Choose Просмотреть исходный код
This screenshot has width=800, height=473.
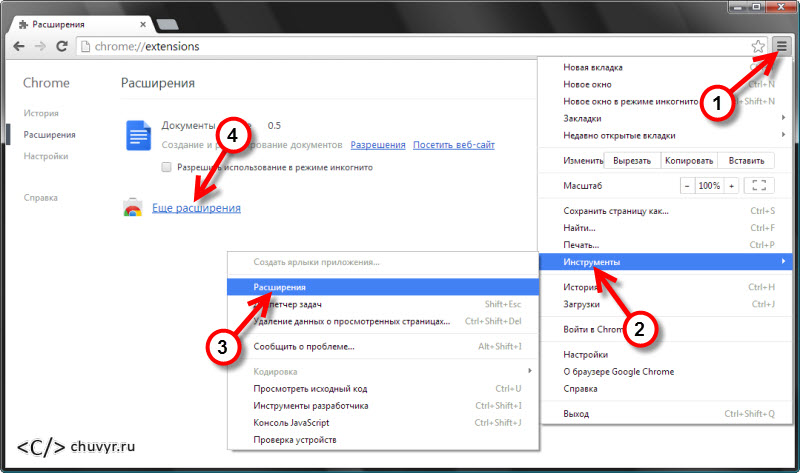click(383, 388)
